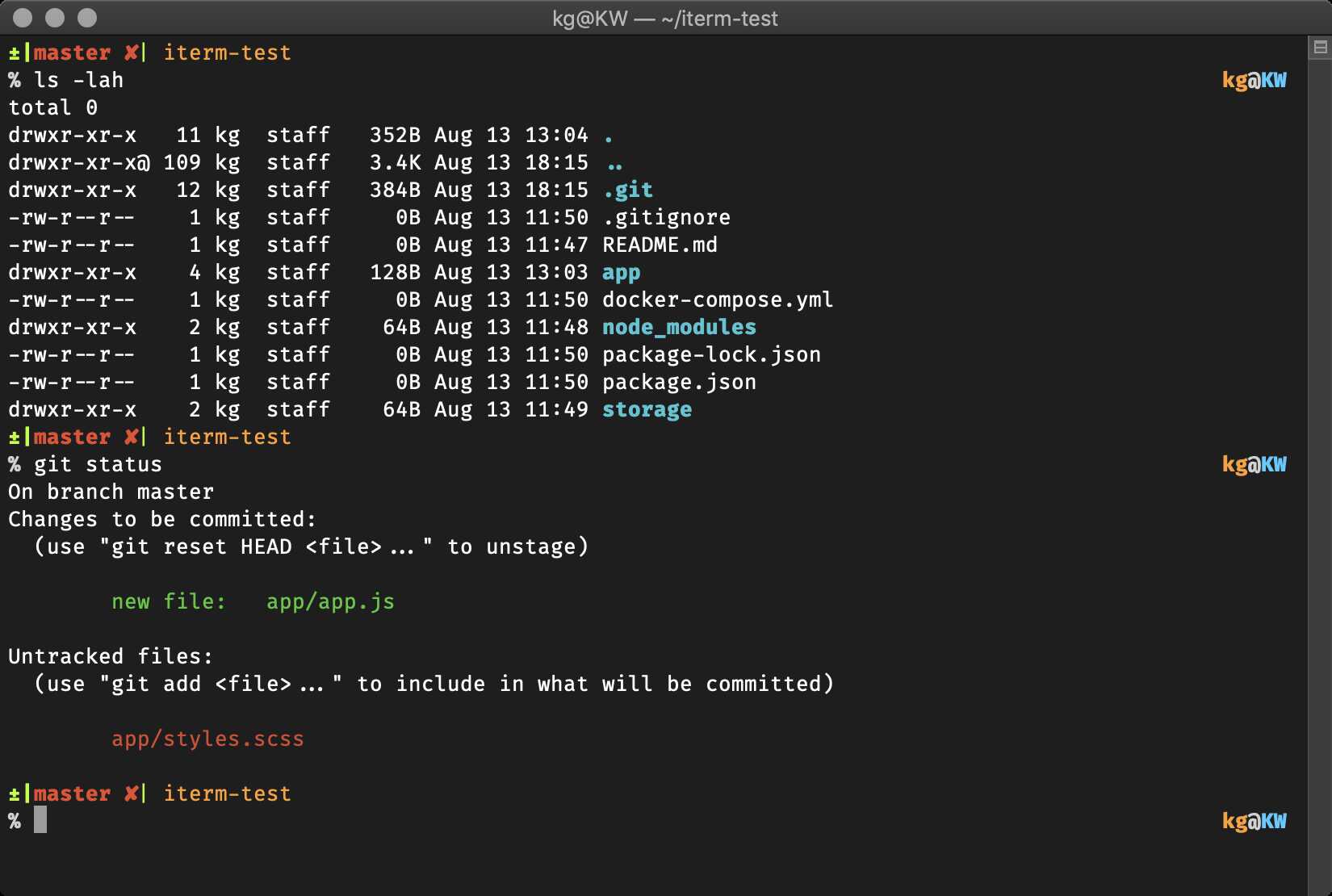The image size is (1332, 896).
Task: Click the 'package.json' file name
Action: coord(680,383)
